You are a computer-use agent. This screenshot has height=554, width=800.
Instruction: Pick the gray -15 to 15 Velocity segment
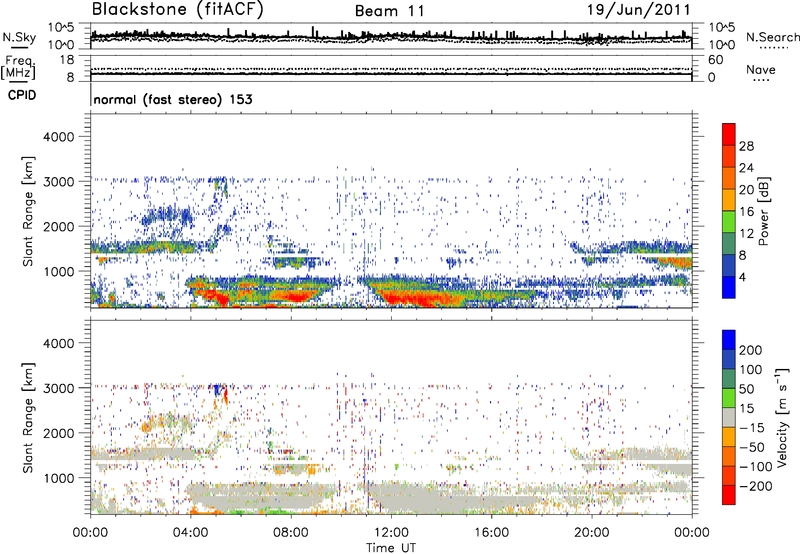(x=729, y=418)
